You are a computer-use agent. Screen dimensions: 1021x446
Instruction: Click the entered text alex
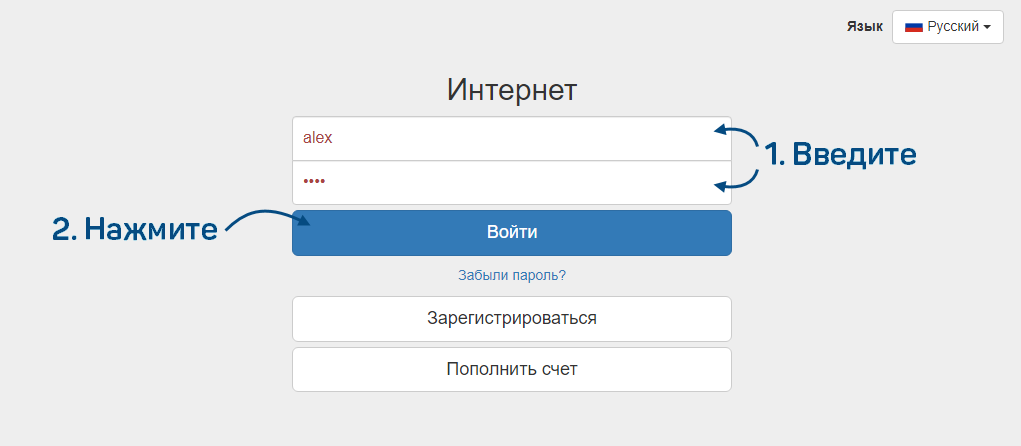pos(318,138)
